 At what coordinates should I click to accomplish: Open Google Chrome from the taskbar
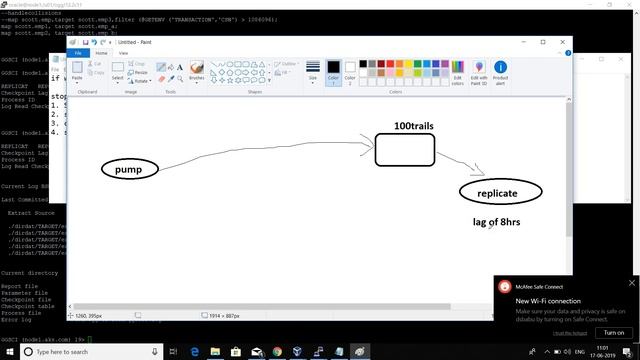[x=277, y=351]
